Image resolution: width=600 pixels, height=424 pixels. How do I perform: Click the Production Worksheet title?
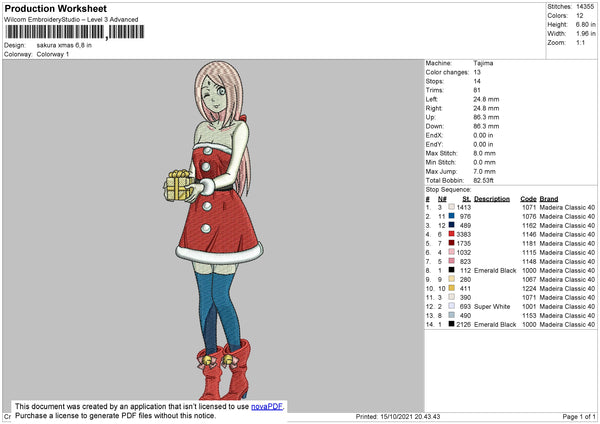(x=55, y=8)
